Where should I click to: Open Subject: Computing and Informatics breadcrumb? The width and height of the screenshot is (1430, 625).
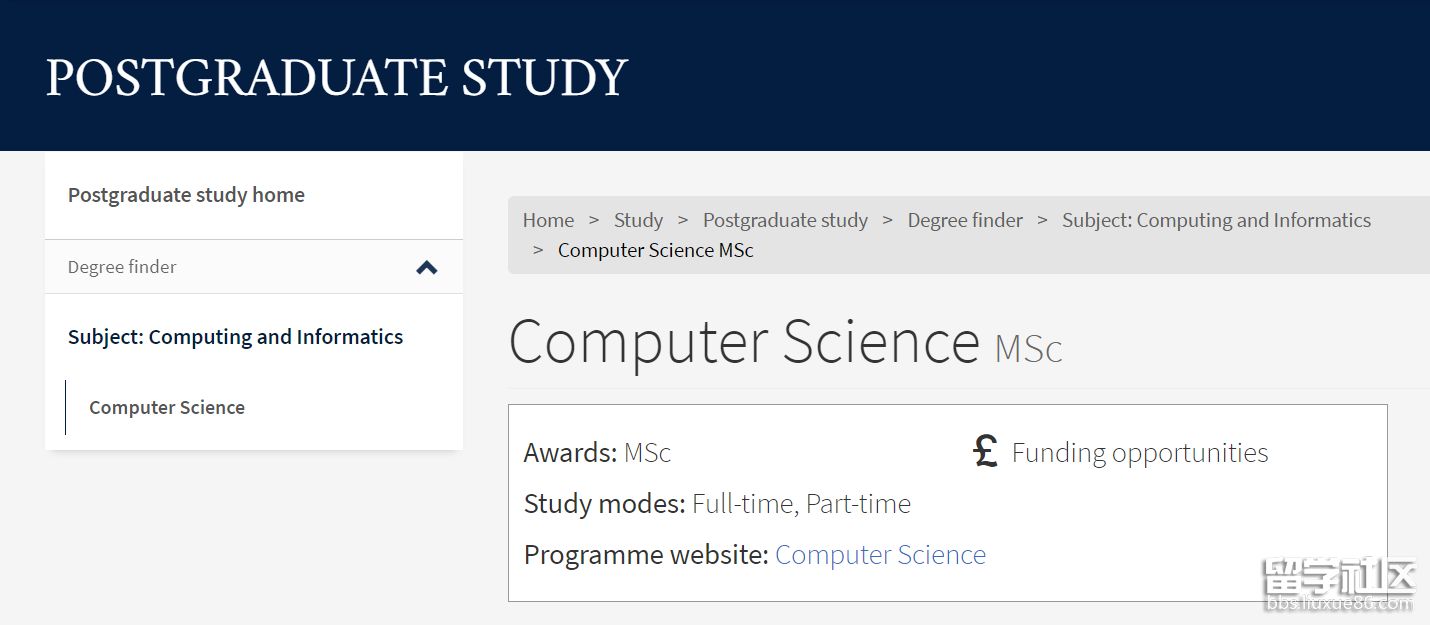pos(1216,220)
